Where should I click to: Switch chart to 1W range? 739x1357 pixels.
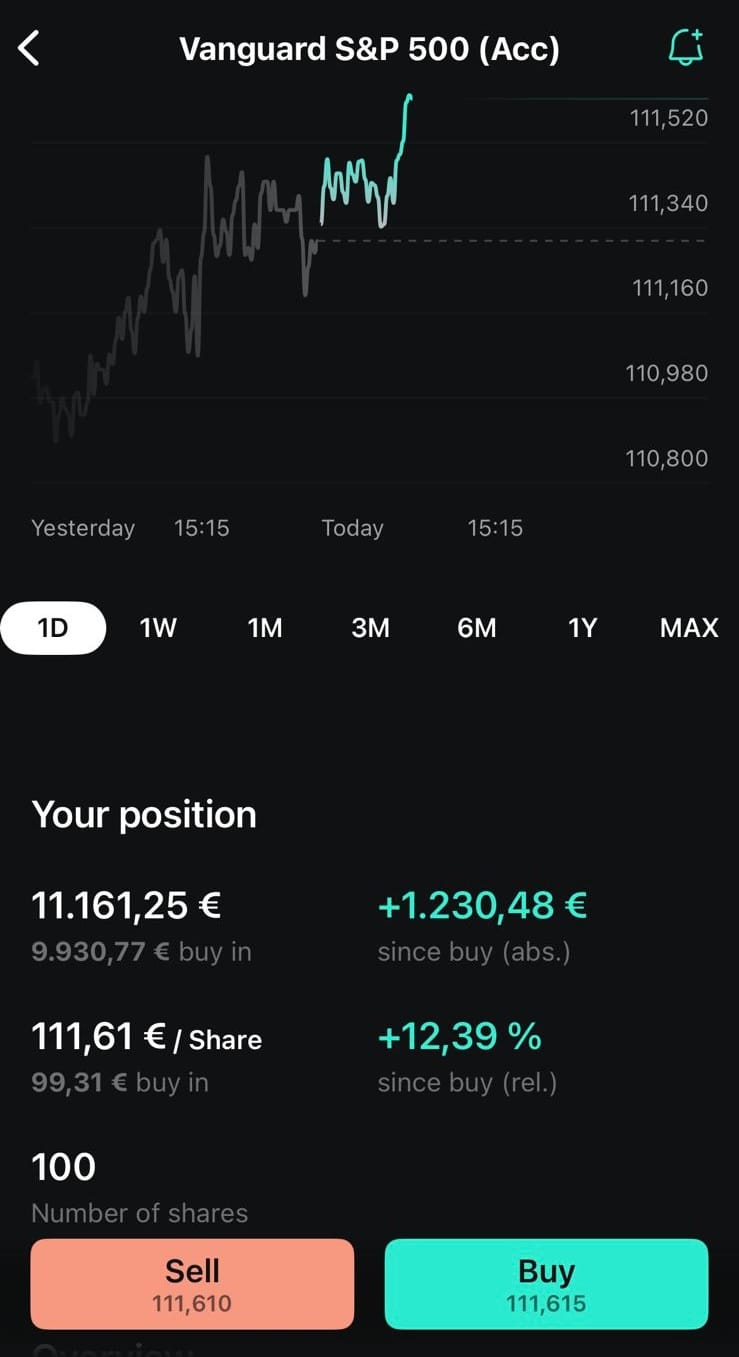click(158, 628)
